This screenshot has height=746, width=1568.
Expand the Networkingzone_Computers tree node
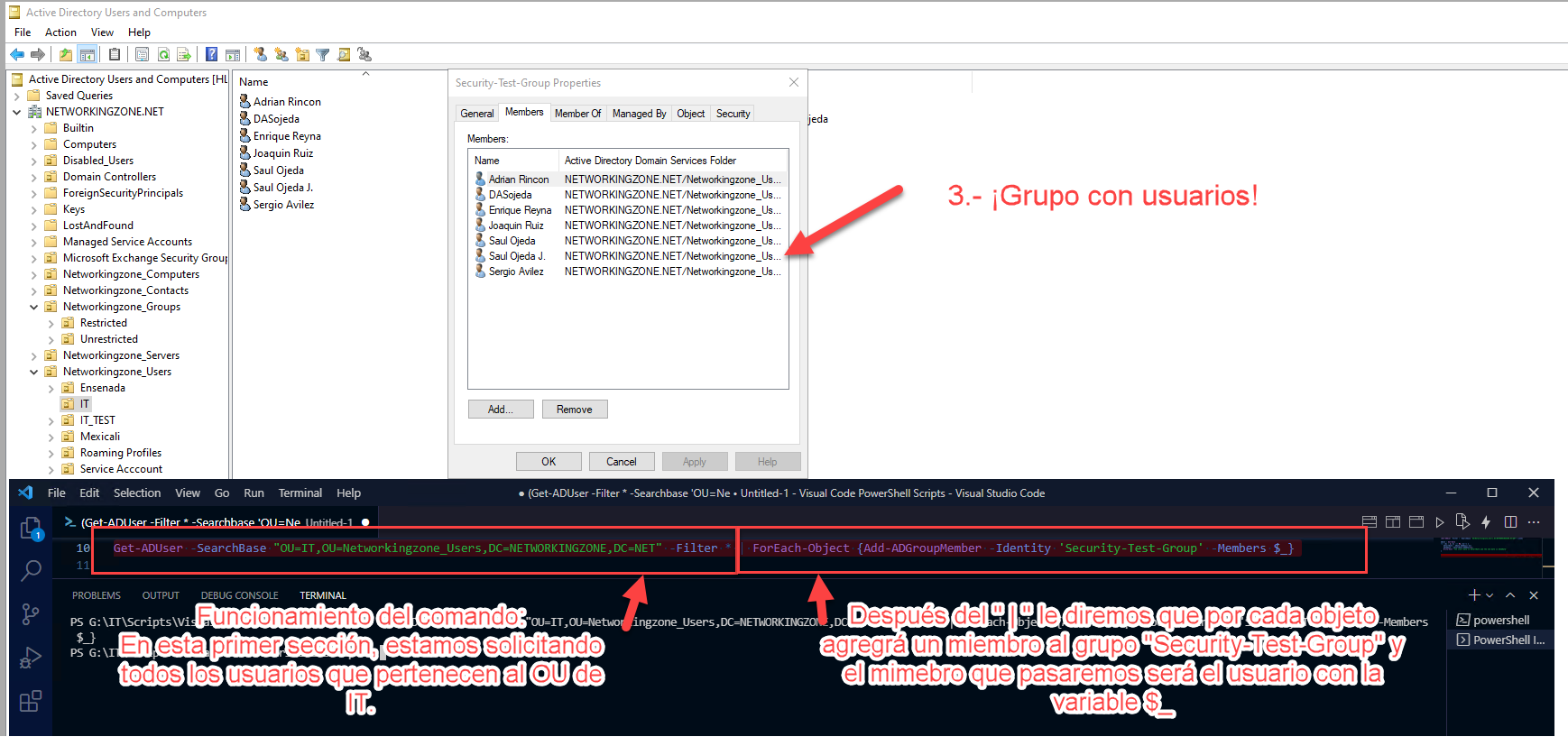(x=34, y=274)
